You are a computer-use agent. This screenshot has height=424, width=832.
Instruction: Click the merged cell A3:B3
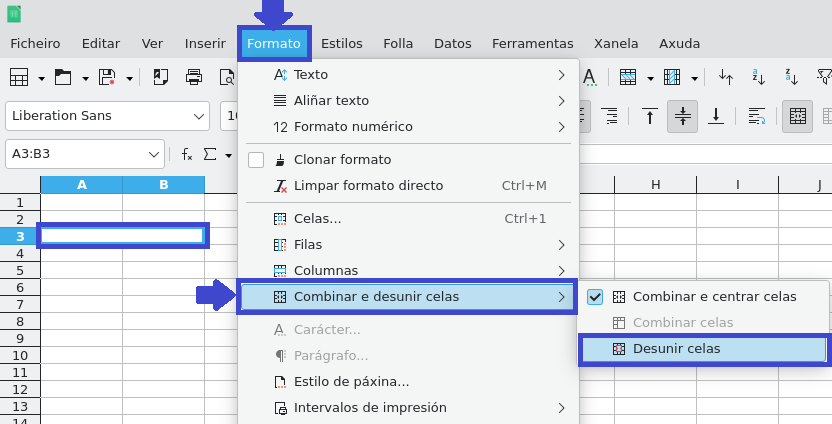coord(123,236)
